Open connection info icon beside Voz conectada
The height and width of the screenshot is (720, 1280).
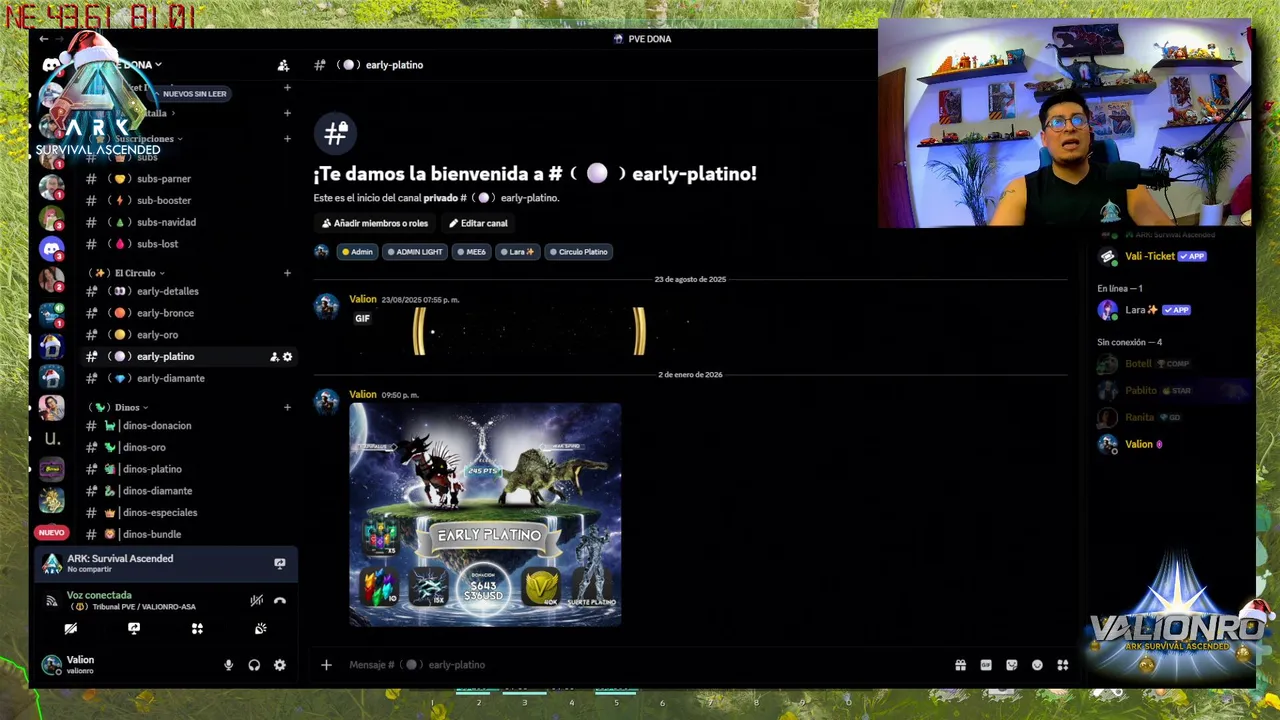52,601
